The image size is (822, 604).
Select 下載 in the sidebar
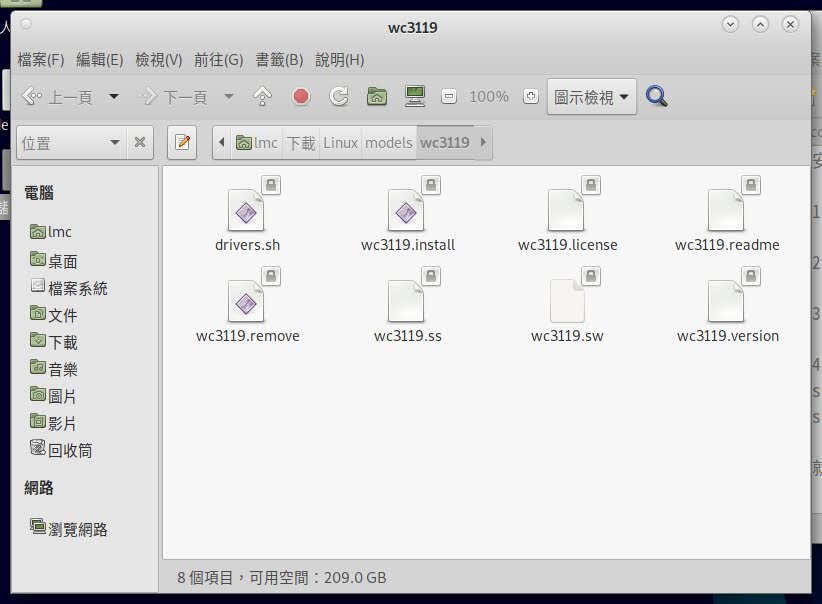click(x=53, y=342)
